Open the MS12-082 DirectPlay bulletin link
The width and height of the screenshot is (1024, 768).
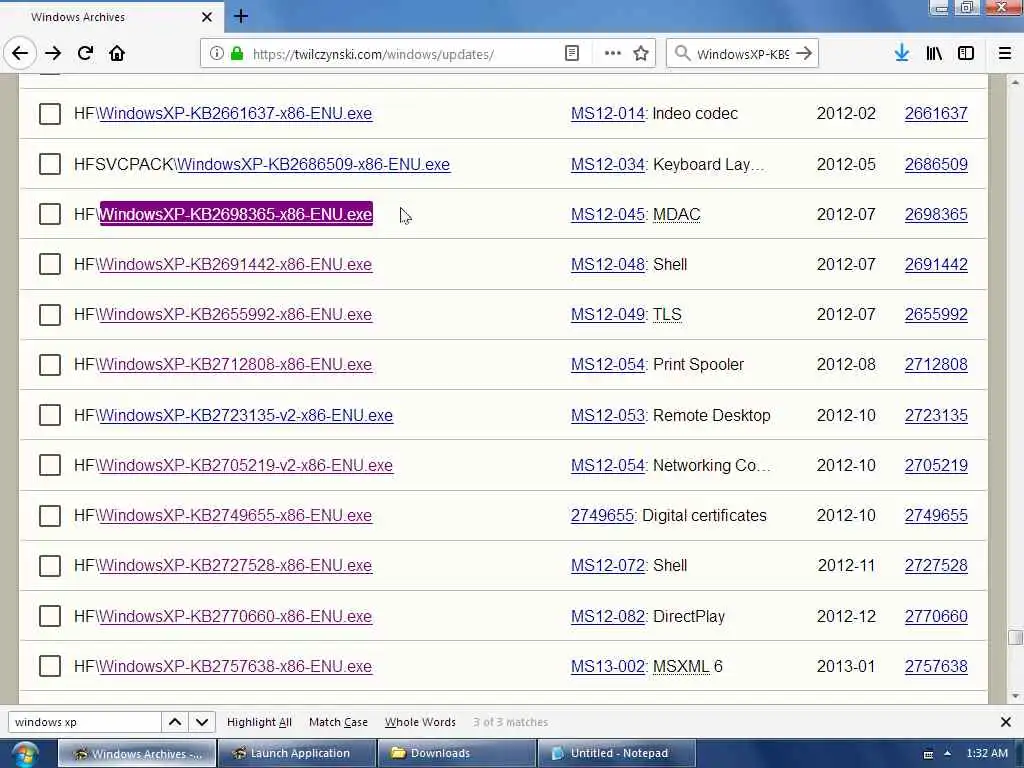pyautogui.click(x=607, y=616)
